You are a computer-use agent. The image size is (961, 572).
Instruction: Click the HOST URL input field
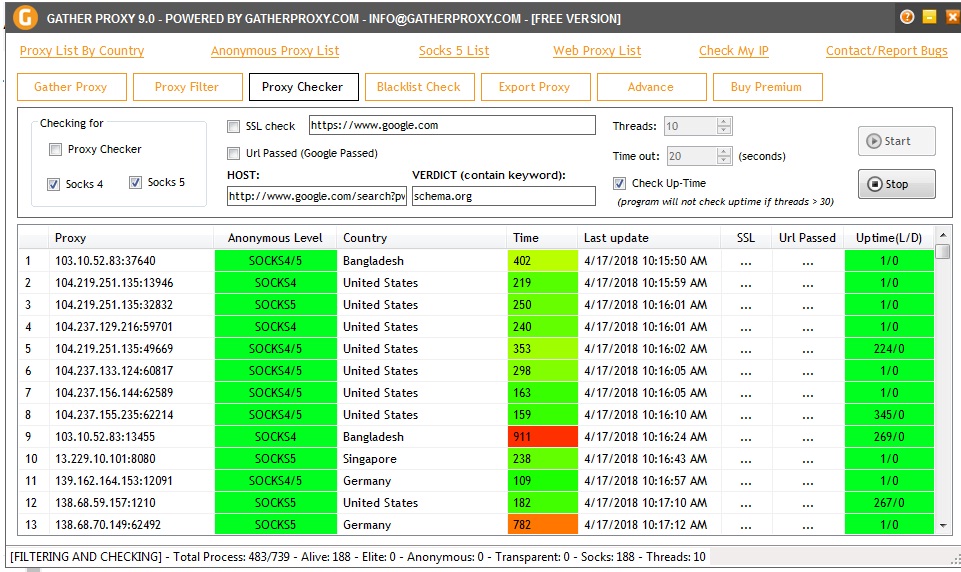(x=317, y=196)
